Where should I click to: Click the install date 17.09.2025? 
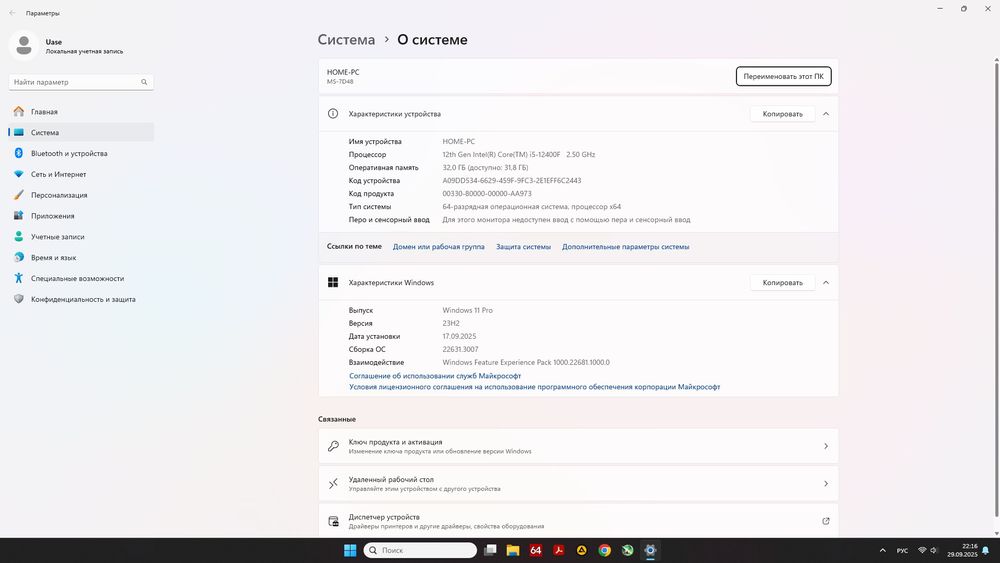pos(459,337)
